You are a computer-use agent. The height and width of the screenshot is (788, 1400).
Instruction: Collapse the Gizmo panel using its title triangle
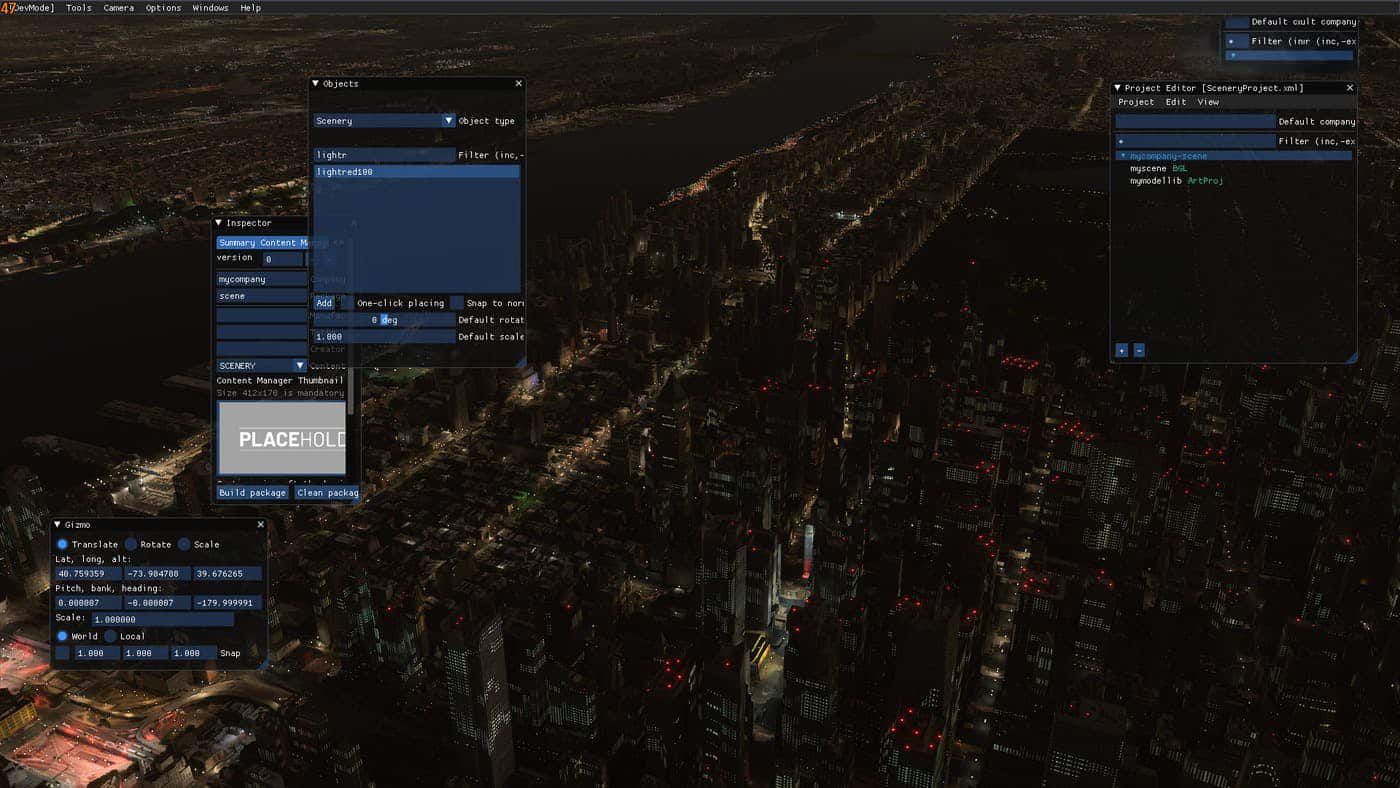coord(58,525)
